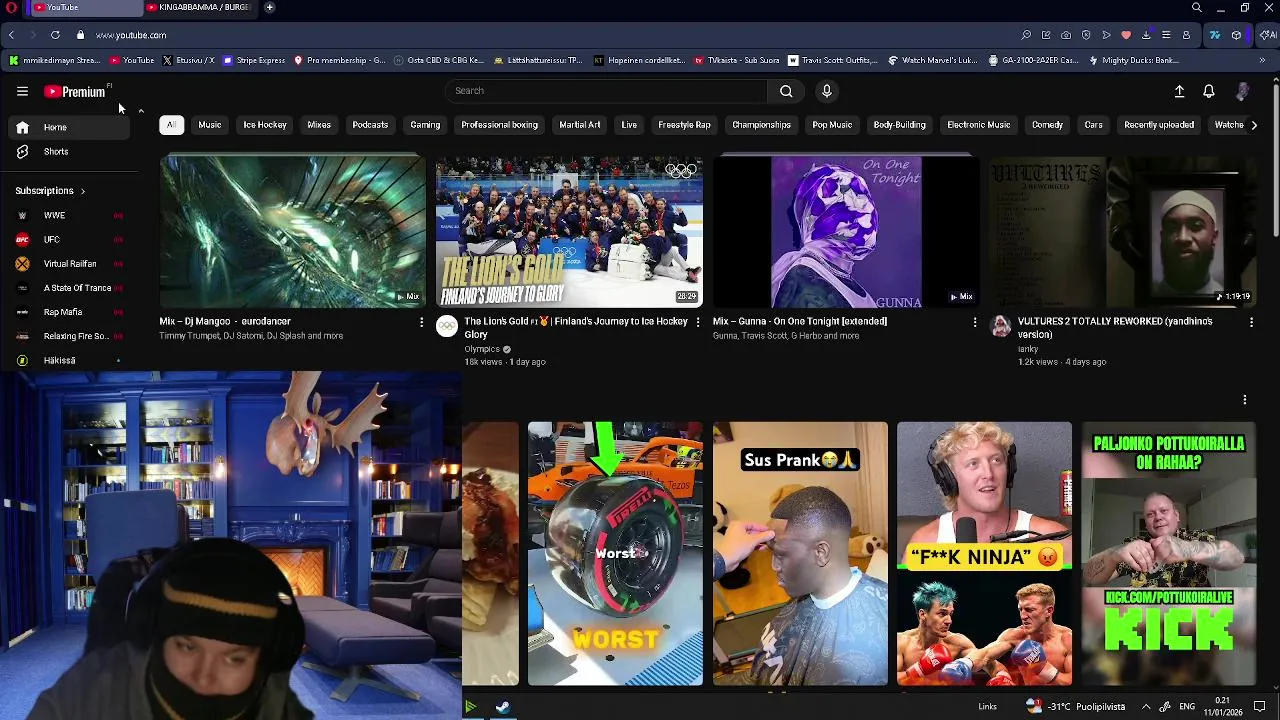
Task: Open the F**K NINJA short
Action: [x=984, y=553]
